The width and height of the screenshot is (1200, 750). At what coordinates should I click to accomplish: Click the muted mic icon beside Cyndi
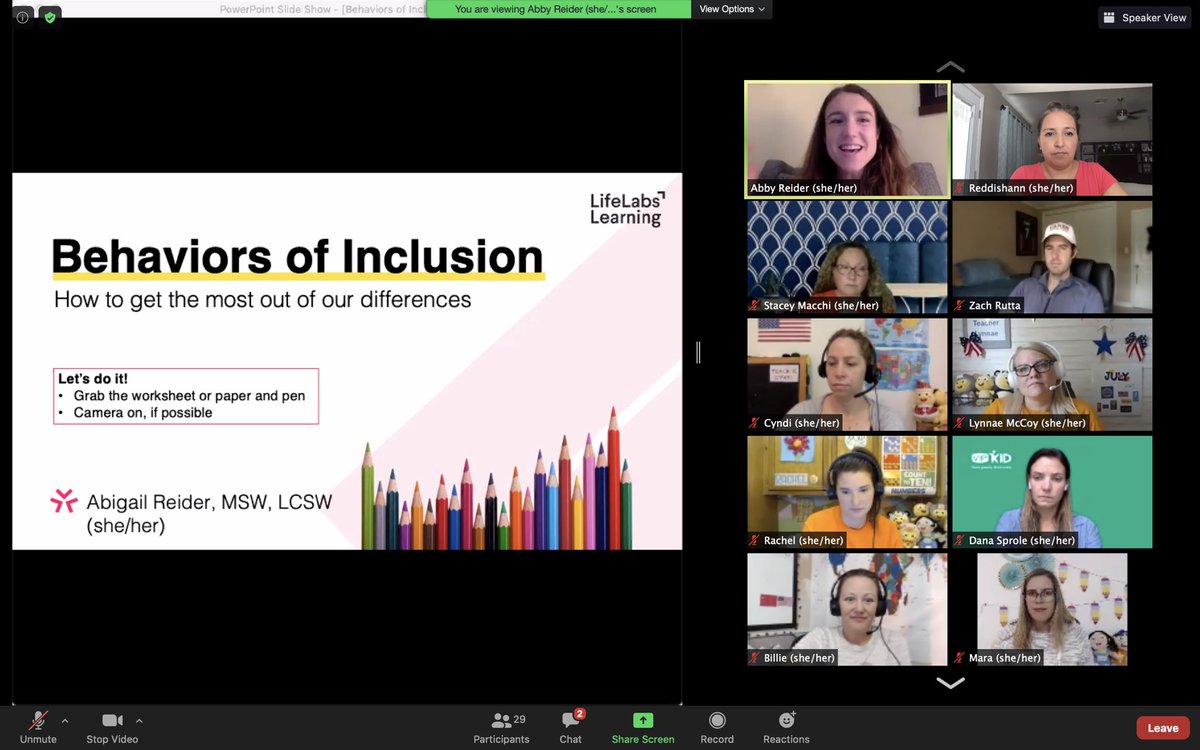[x=755, y=423]
